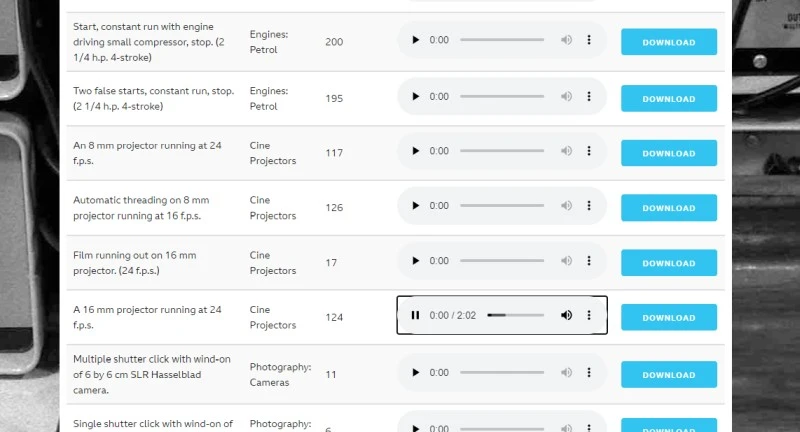
Task: Open more options for Hasselblad camera player
Action: tap(589, 373)
